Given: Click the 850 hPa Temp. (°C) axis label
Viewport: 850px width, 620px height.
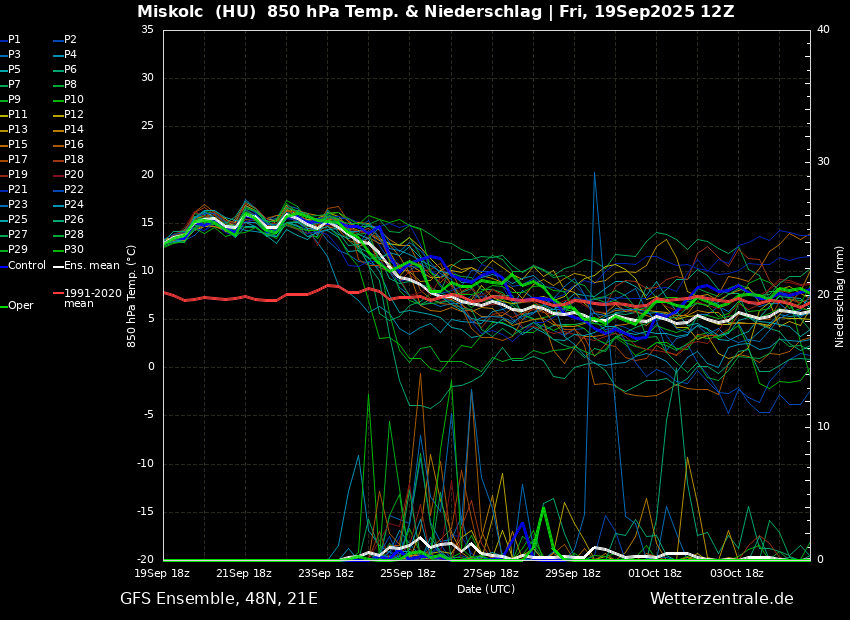Looking at the screenshot, I should [132, 296].
